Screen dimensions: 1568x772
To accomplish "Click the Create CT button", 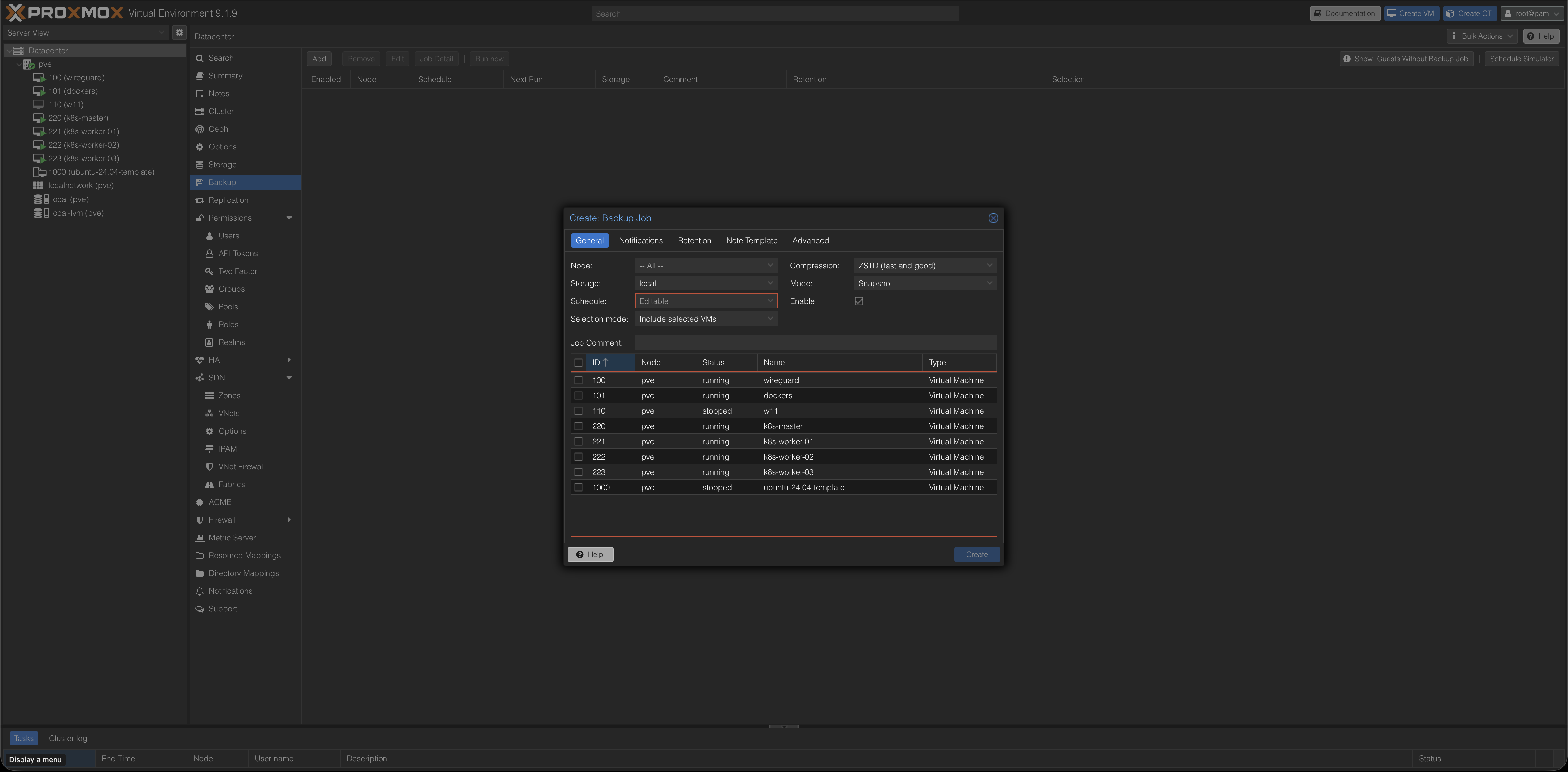I will [1469, 13].
